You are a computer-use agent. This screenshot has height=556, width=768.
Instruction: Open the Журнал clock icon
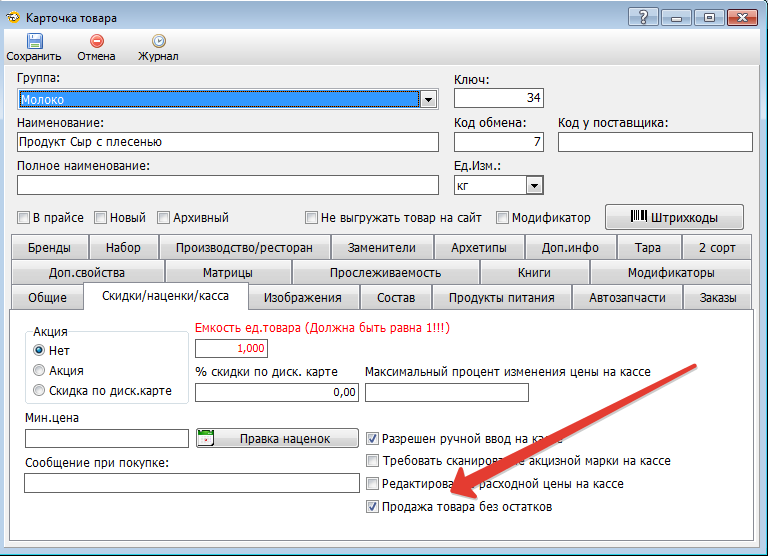point(158,41)
